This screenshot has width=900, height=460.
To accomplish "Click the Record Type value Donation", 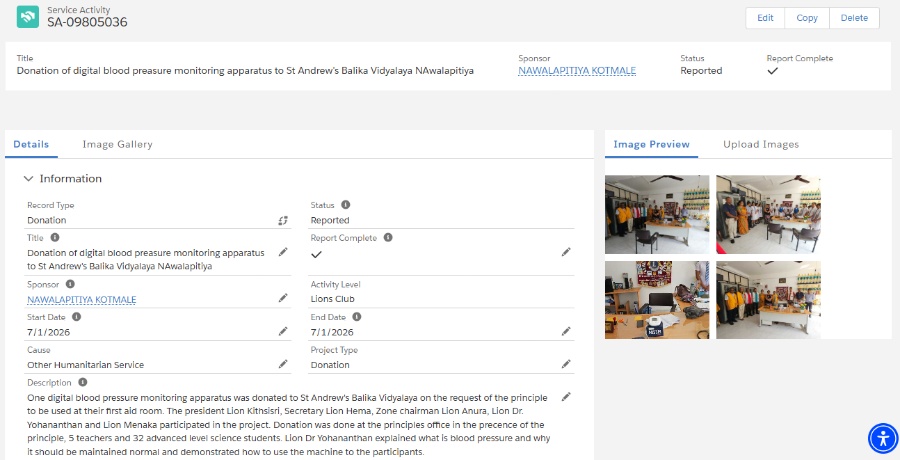I will (x=46, y=220).
